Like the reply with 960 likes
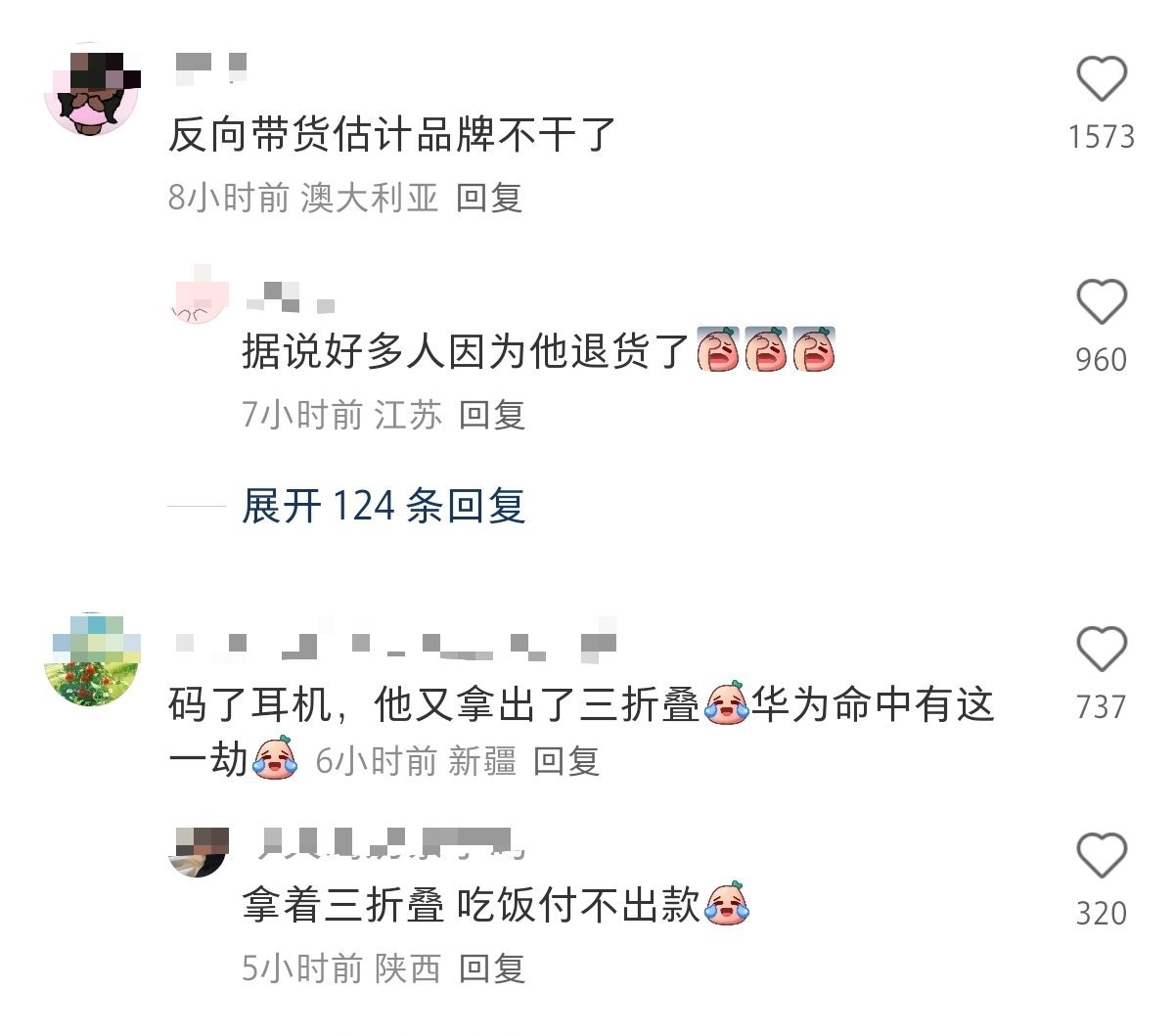The height and width of the screenshot is (1036, 1174). click(1102, 301)
